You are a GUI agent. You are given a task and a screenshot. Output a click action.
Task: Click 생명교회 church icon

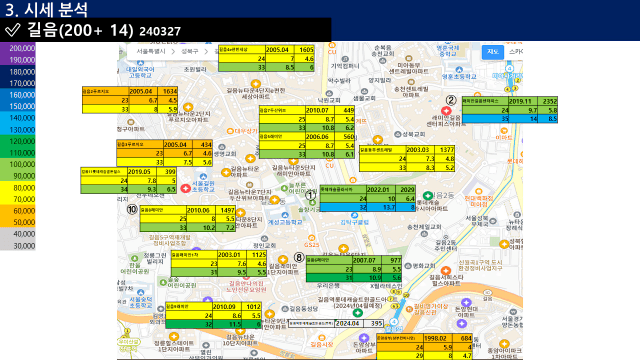pyautogui.click(x=222, y=147)
